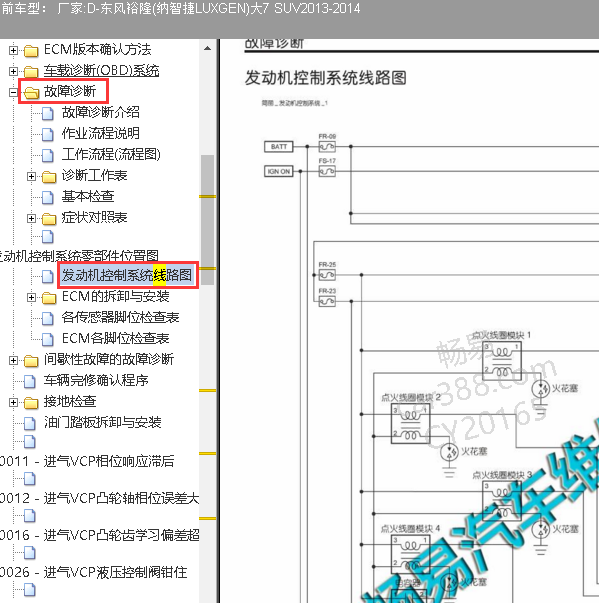The height and width of the screenshot is (603, 599).
Task: Expand the 诊断工作表 folder node
Action: (x=32, y=177)
